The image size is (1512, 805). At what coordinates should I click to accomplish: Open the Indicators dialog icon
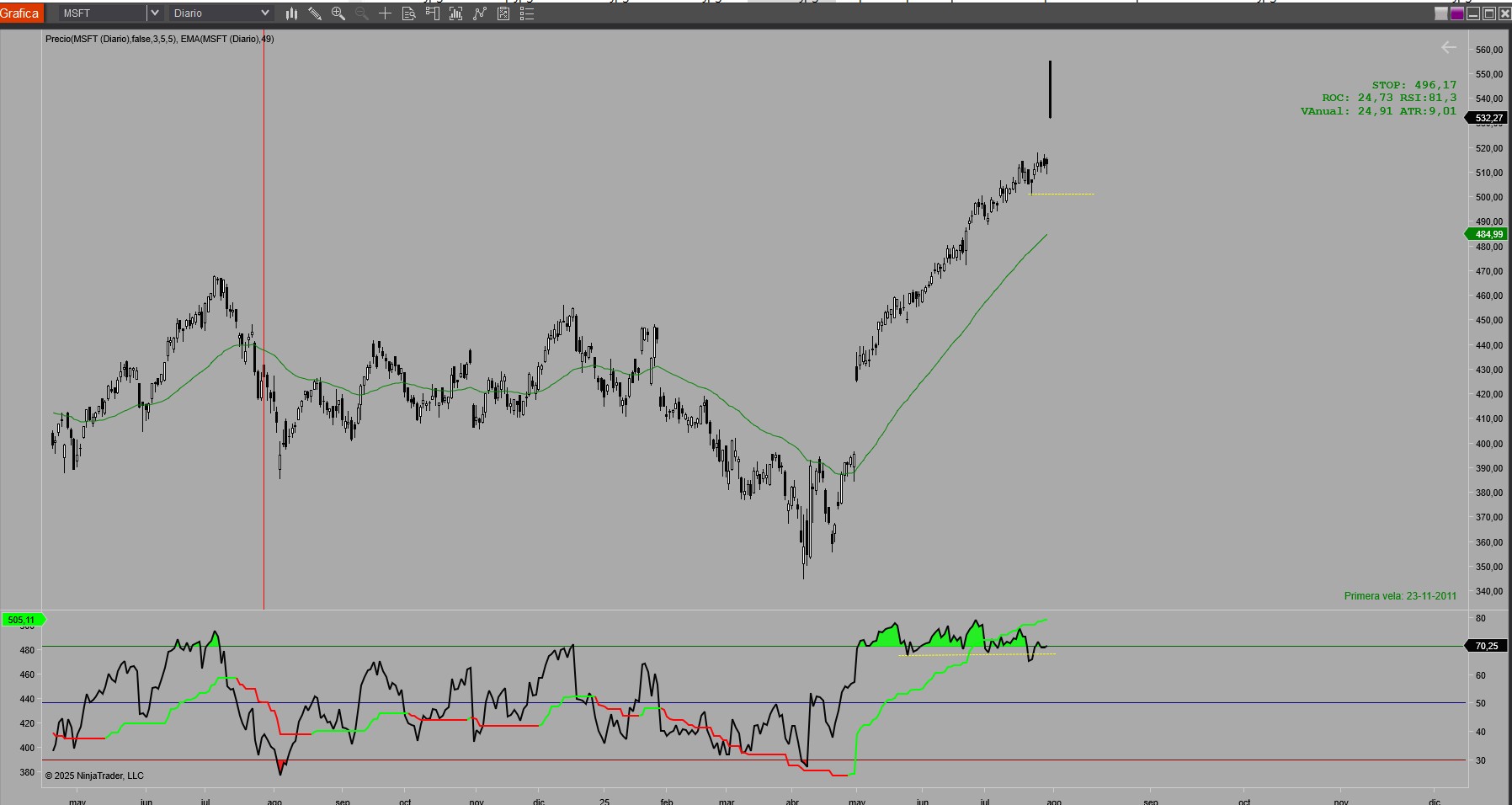click(480, 13)
